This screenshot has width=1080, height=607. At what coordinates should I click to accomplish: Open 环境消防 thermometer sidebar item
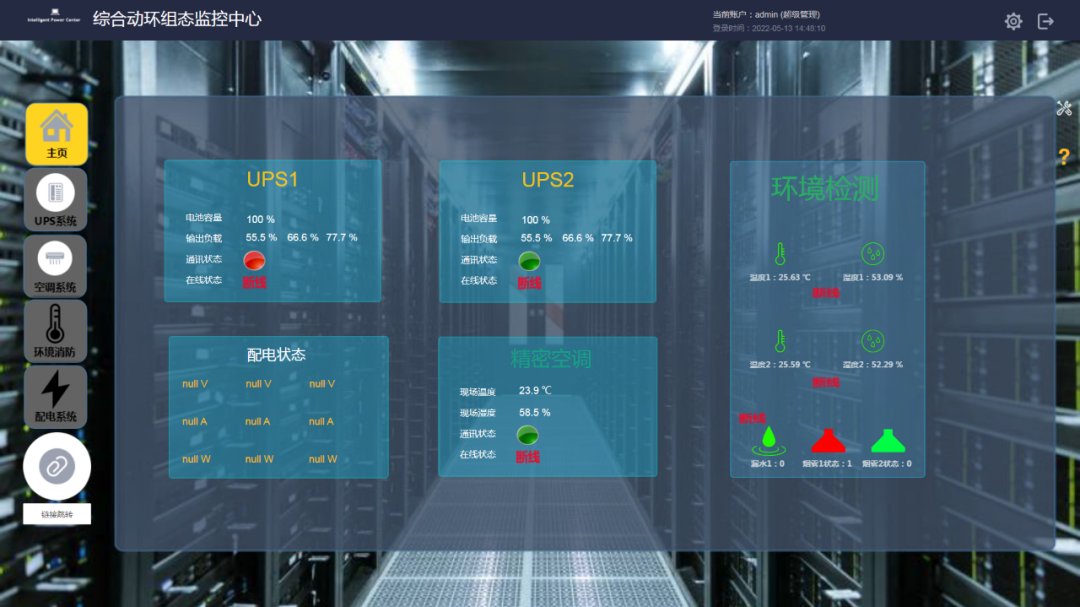(x=56, y=330)
